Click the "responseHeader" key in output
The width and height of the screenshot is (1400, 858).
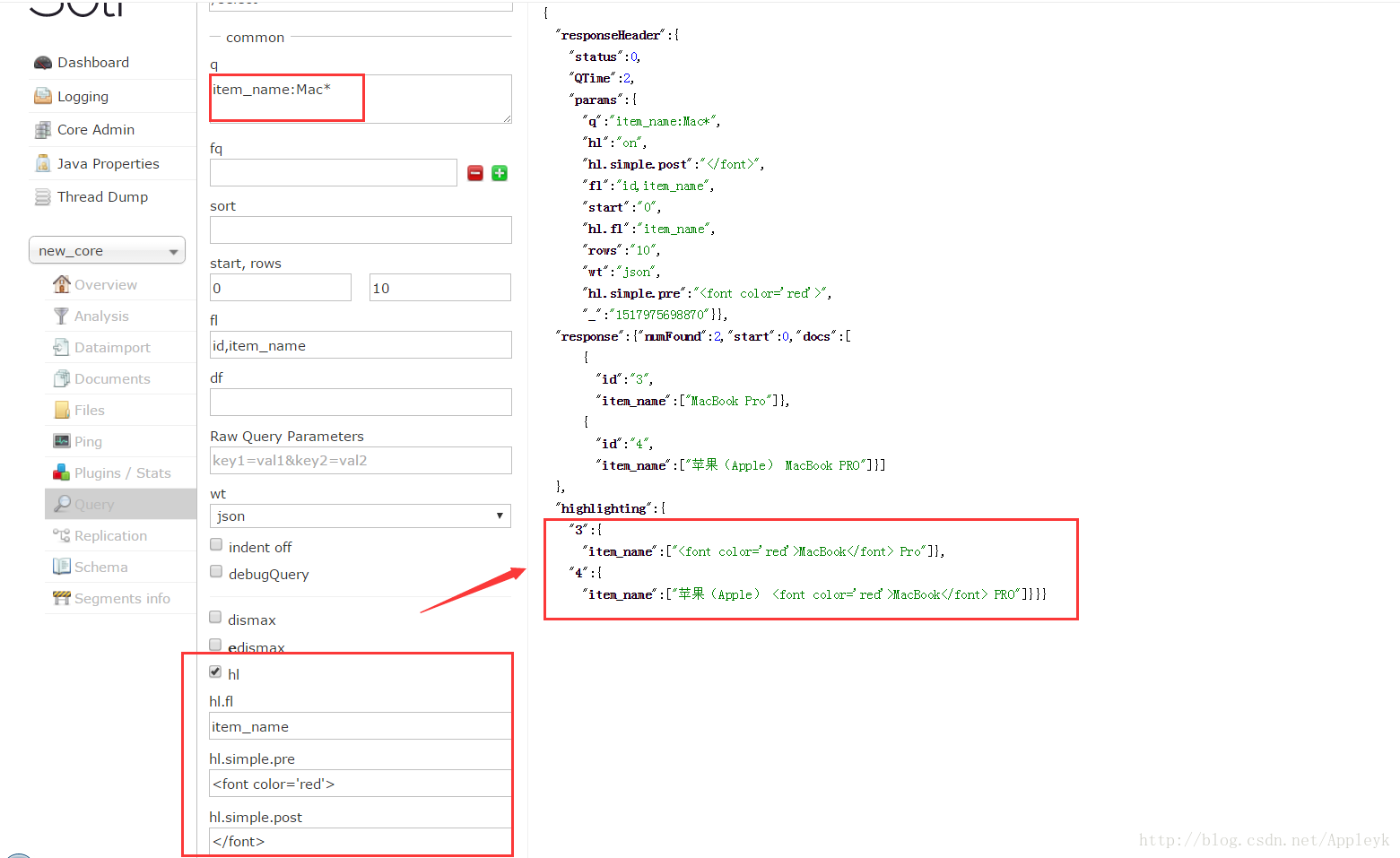pos(611,35)
